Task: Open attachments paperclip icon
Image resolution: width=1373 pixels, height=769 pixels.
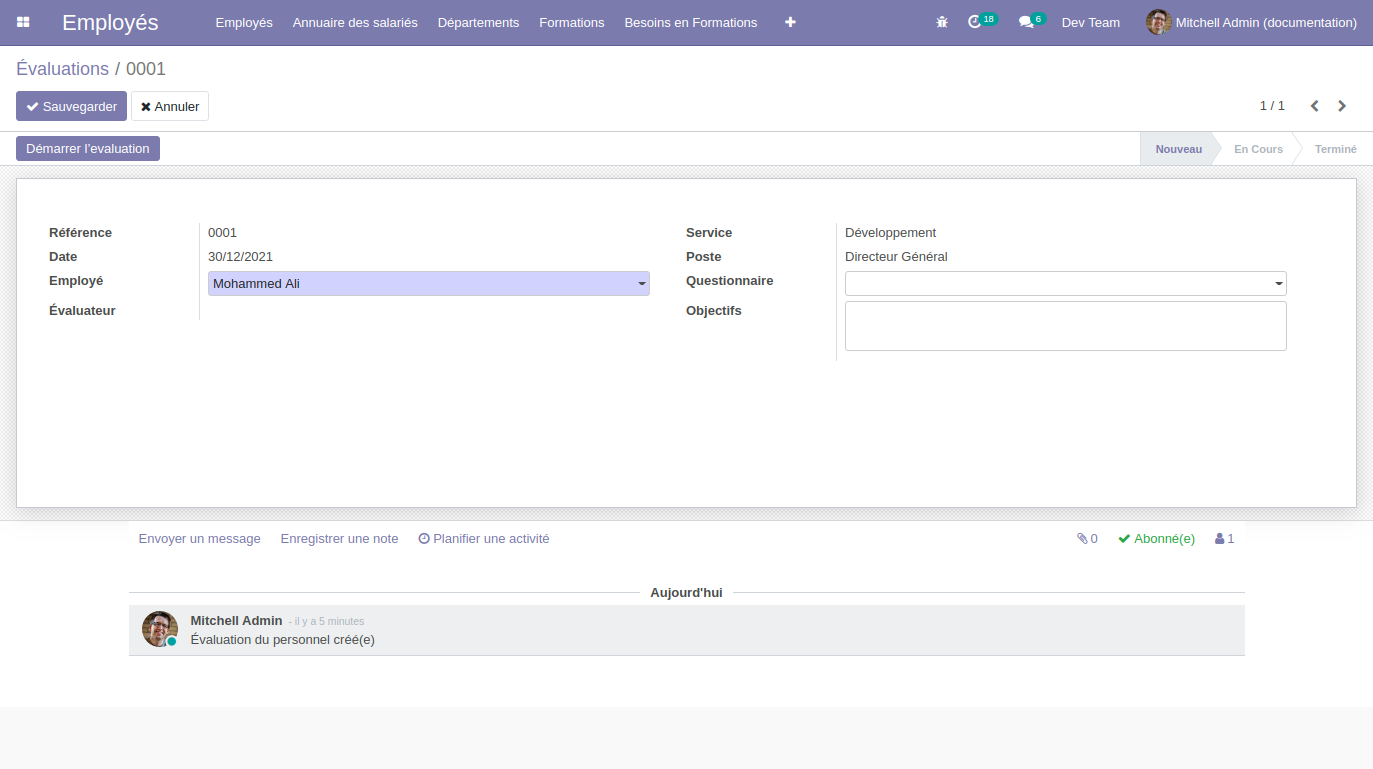Action: 1086,539
